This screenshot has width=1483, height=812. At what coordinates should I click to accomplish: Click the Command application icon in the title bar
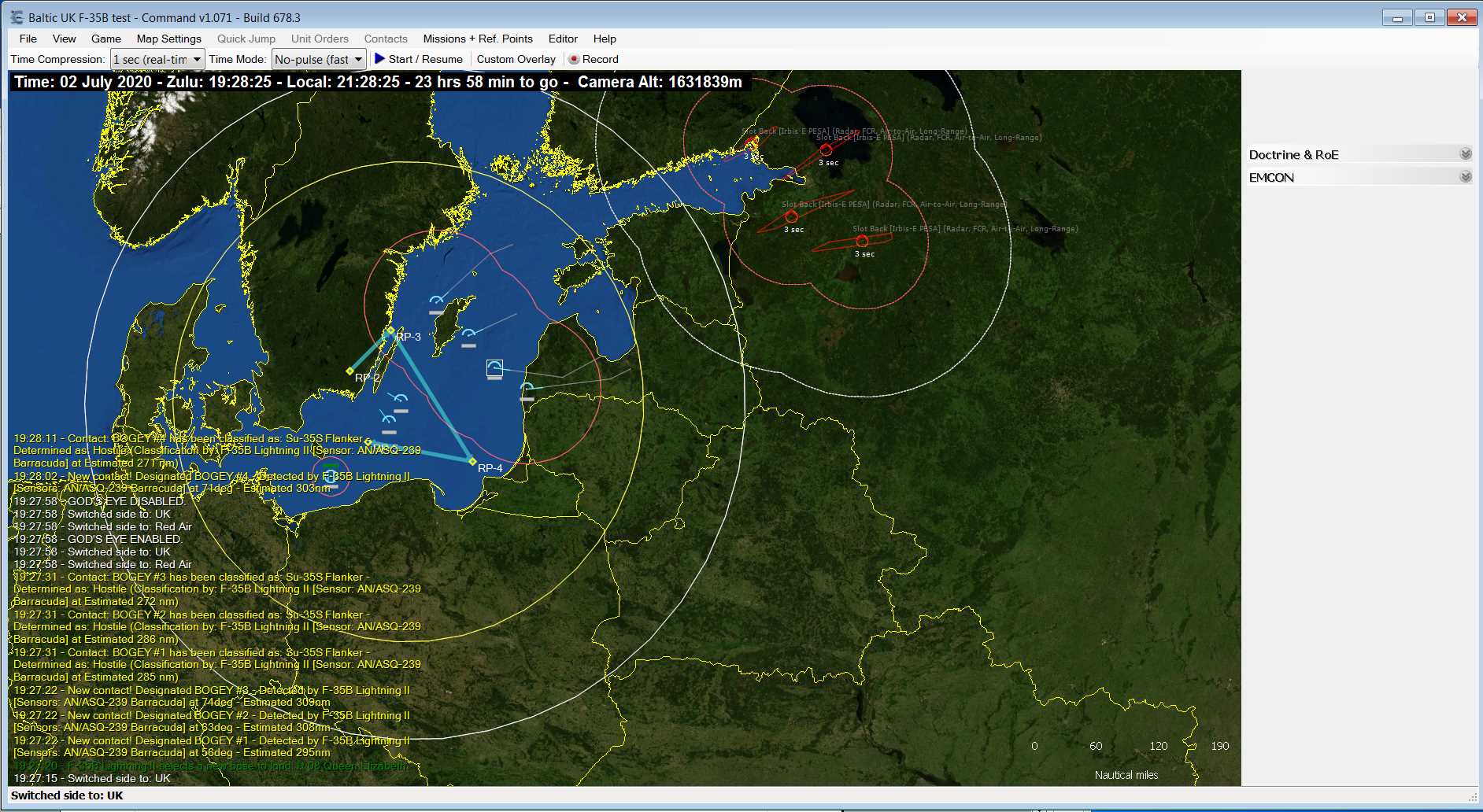(x=17, y=17)
